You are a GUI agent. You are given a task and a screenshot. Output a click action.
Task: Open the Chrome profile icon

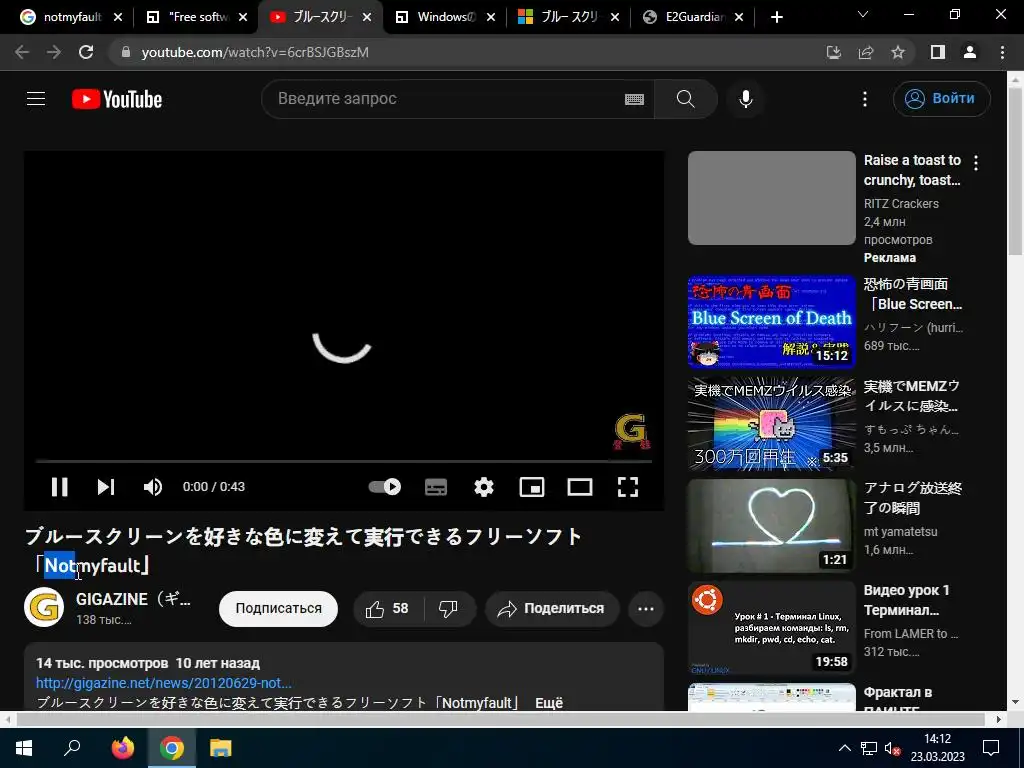970,52
